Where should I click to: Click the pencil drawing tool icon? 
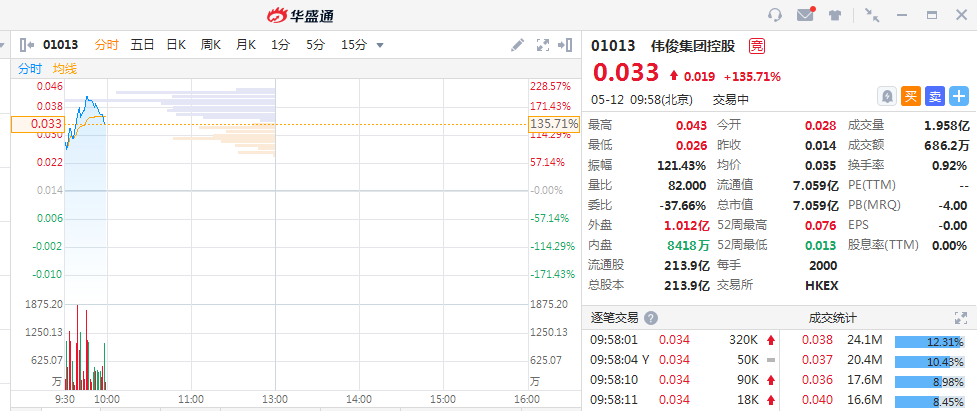[517, 45]
